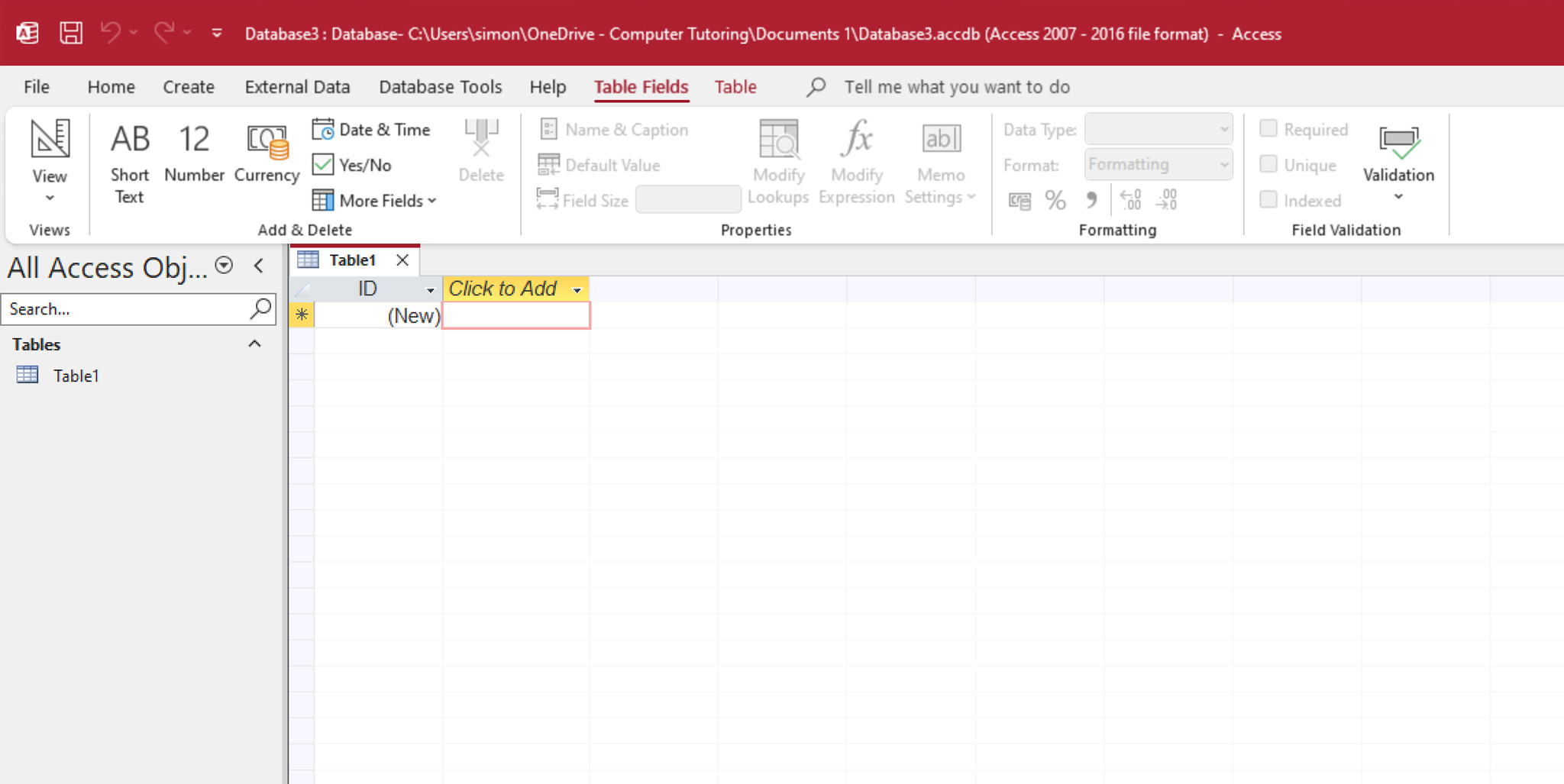Add a Number field
The height and width of the screenshot is (784, 1564).
[x=194, y=153]
